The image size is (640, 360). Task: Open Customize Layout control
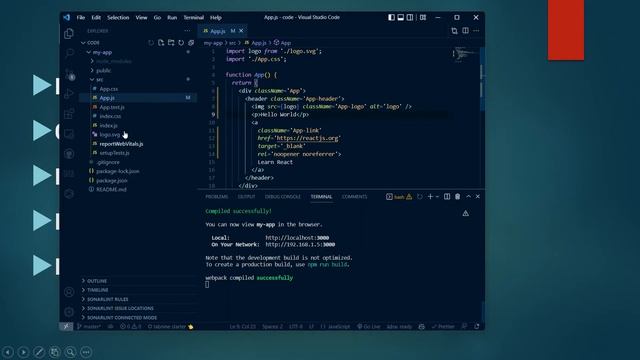(423, 18)
